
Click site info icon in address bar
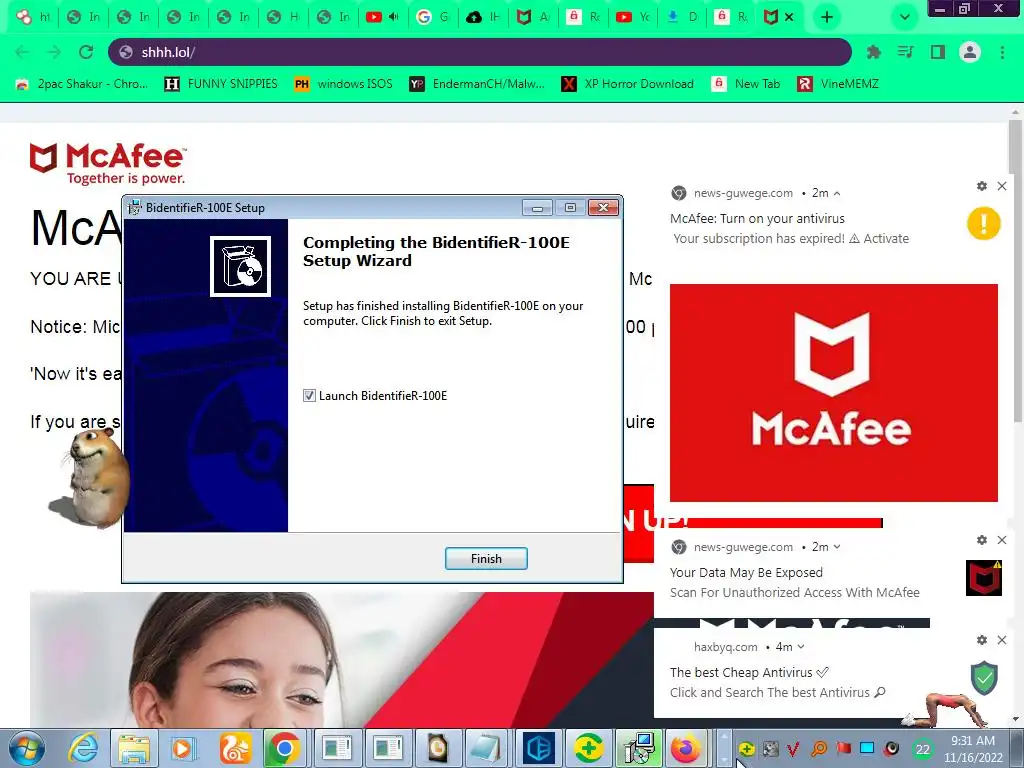pos(126,52)
